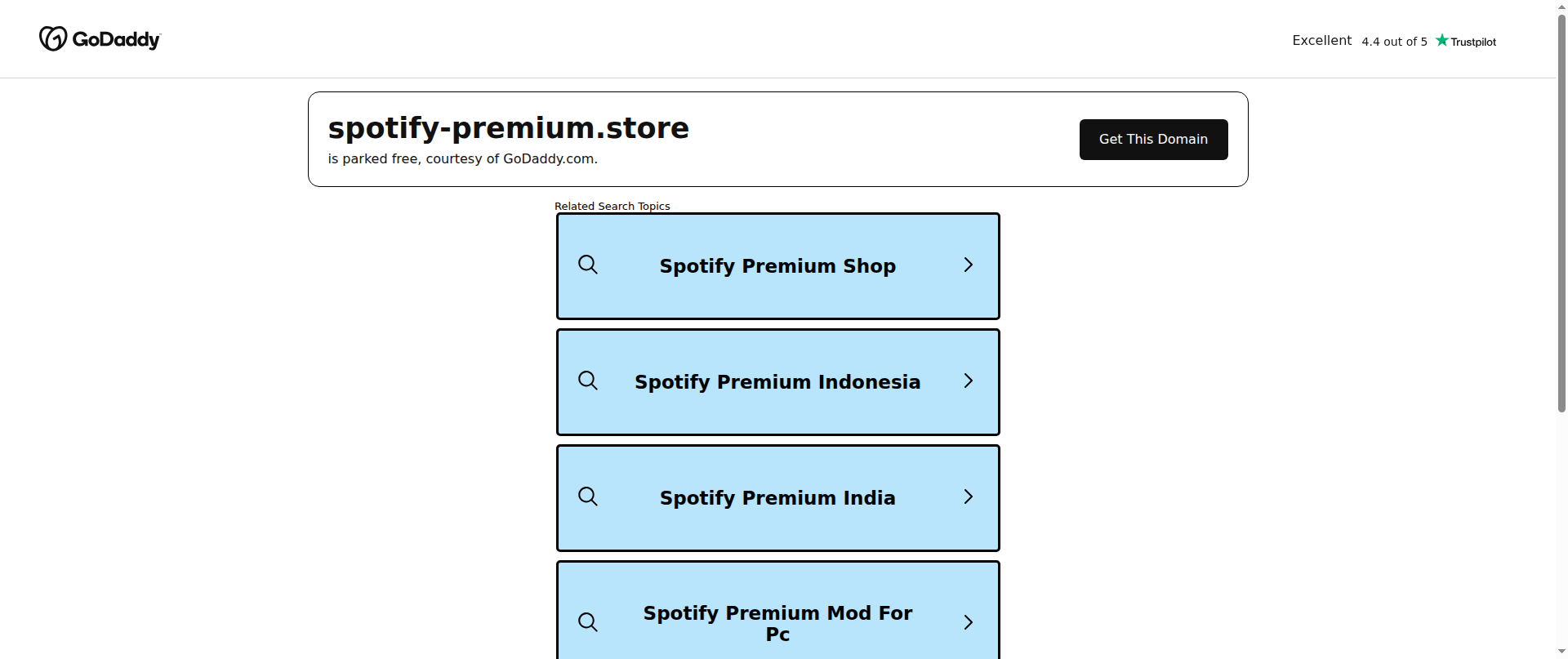Viewport: 1568px width, 659px height.
Task: Click the Excellent rating label
Action: pos(1321,41)
